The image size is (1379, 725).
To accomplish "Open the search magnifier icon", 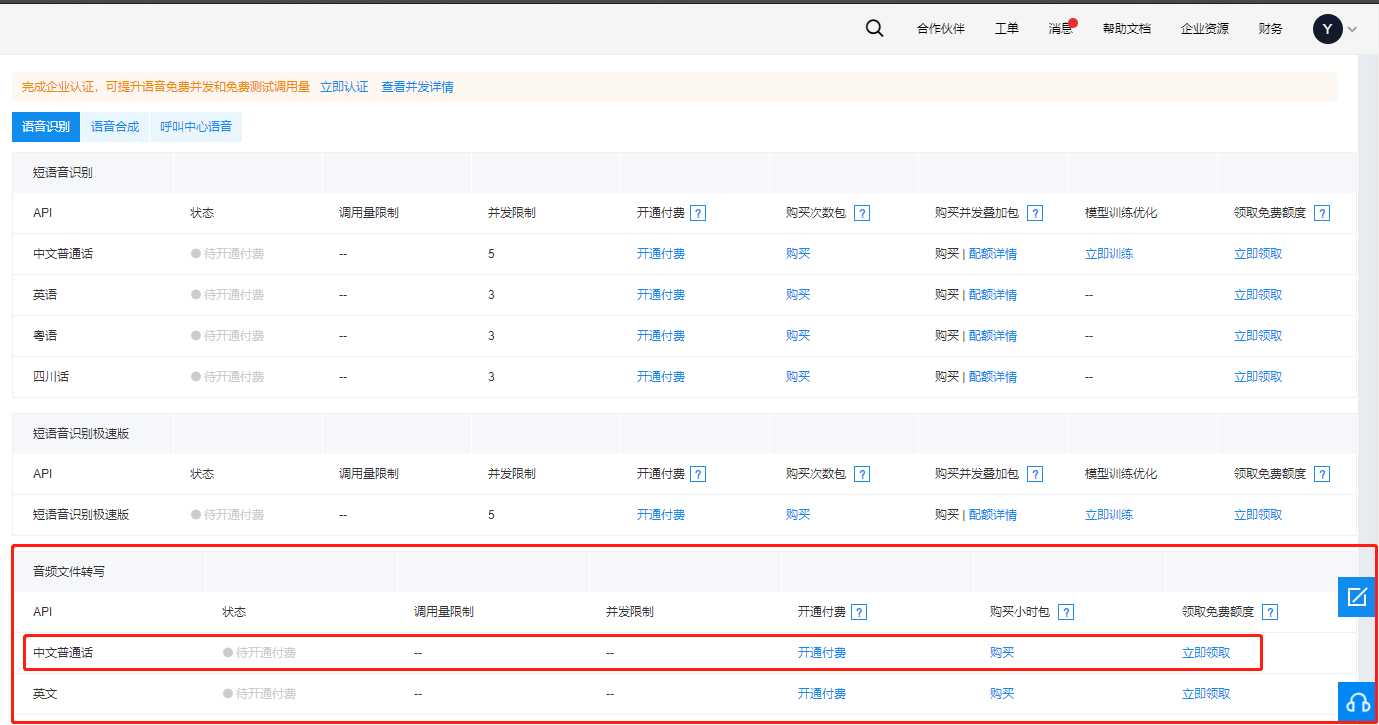I will tap(874, 28).
